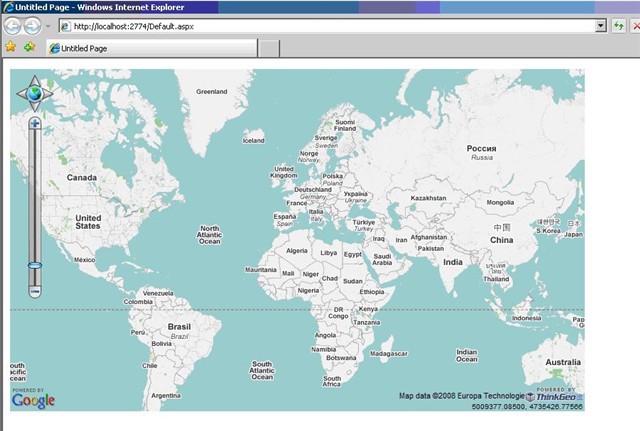Viewport: 640px width, 431px height.
Task: Click the Saudi Arabia map label
Action: [x=382, y=260]
